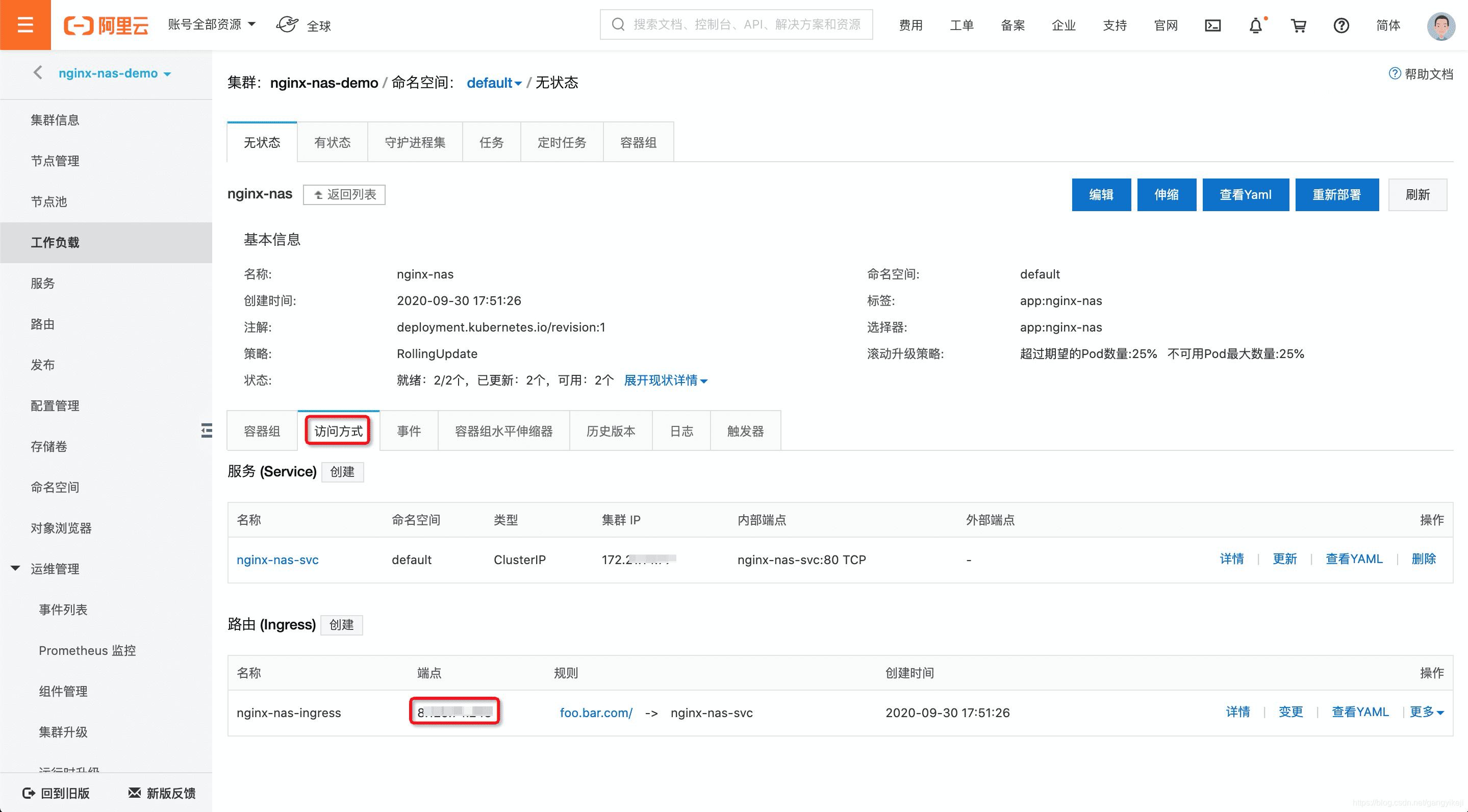1468x812 pixels.
Task: Expand 展开现状详情 status details
Action: (x=666, y=380)
